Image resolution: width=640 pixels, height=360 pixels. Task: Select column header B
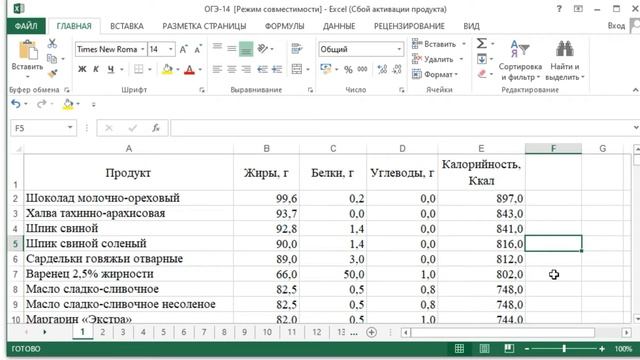click(267, 149)
